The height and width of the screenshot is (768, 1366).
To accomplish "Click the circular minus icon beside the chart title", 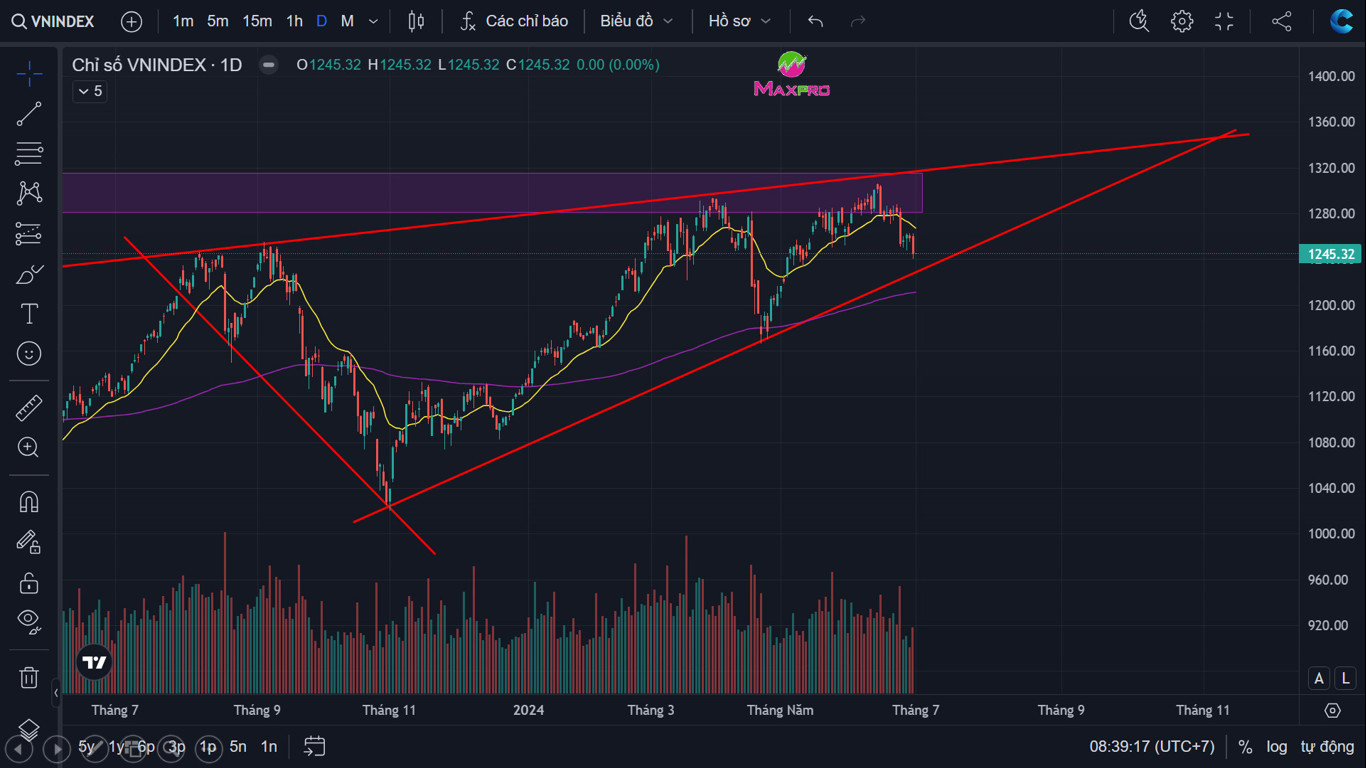I will [268, 65].
